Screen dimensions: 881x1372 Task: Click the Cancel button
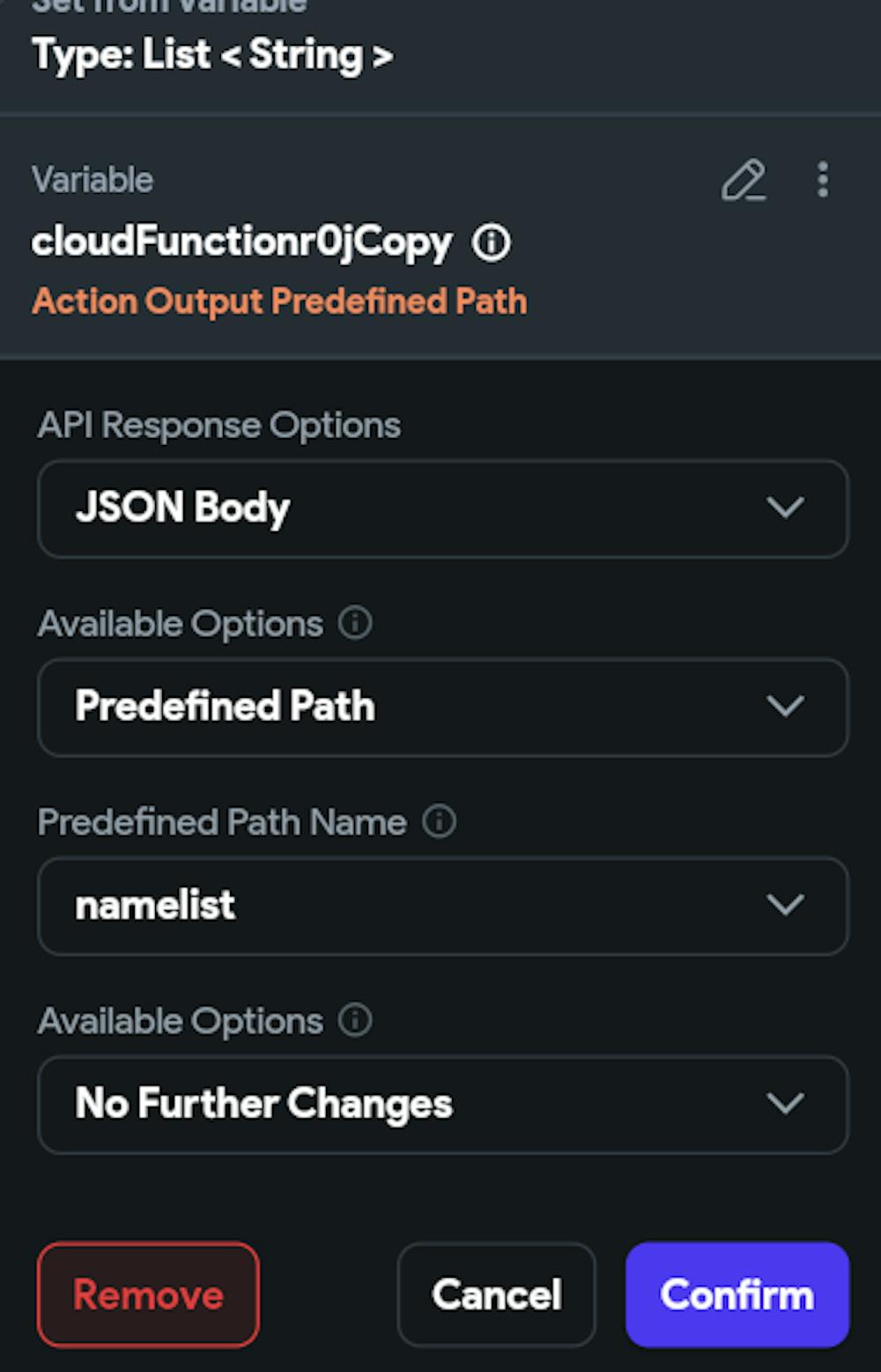click(x=497, y=1294)
